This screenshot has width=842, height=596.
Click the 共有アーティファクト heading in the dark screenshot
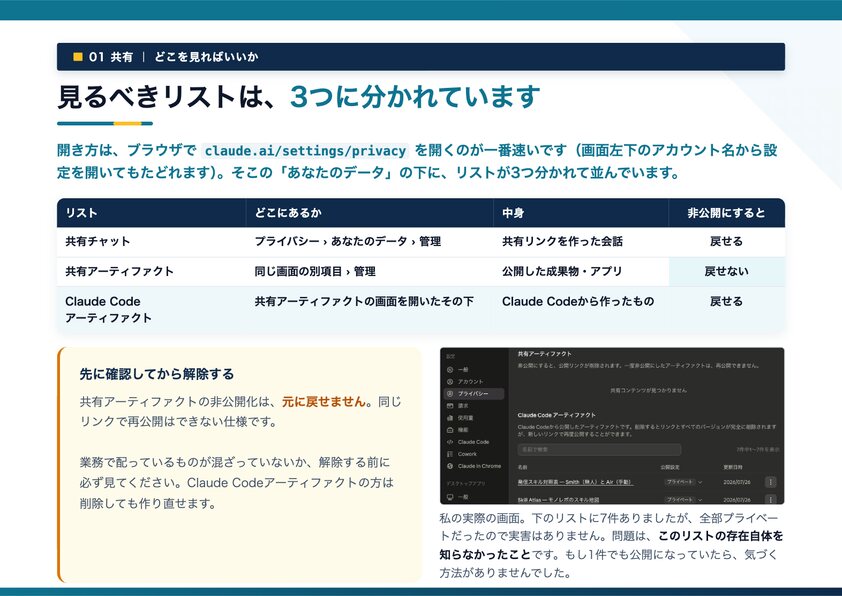[x=545, y=354]
